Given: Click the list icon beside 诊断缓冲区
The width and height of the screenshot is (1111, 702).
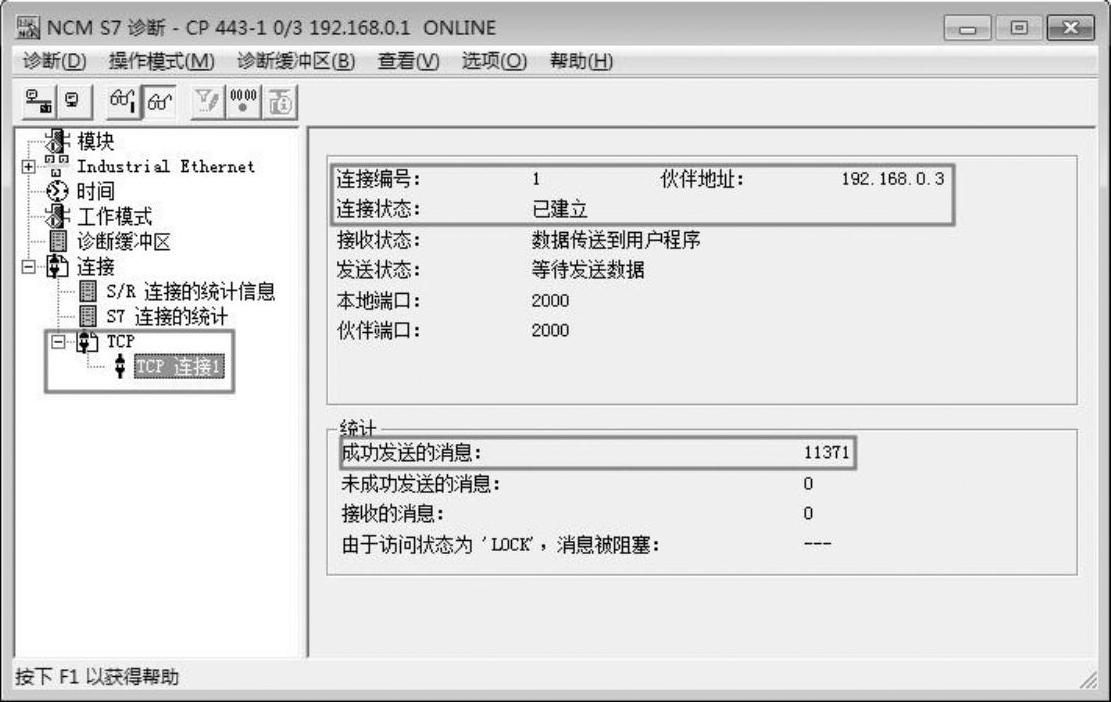Looking at the screenshot, I should (x=58, y=242).
